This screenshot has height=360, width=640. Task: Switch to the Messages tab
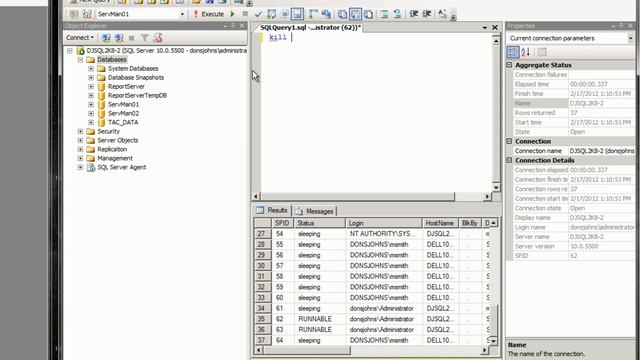(314, 211)
